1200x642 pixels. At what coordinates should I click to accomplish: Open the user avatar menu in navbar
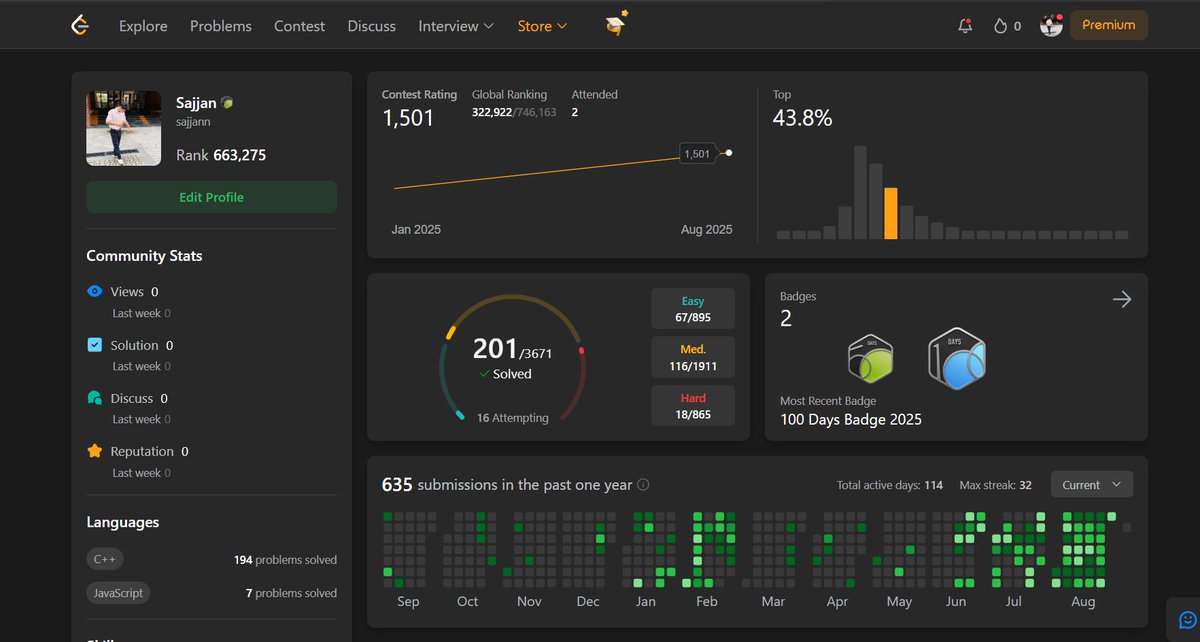pyautogui.click(x=1051, y=25)
